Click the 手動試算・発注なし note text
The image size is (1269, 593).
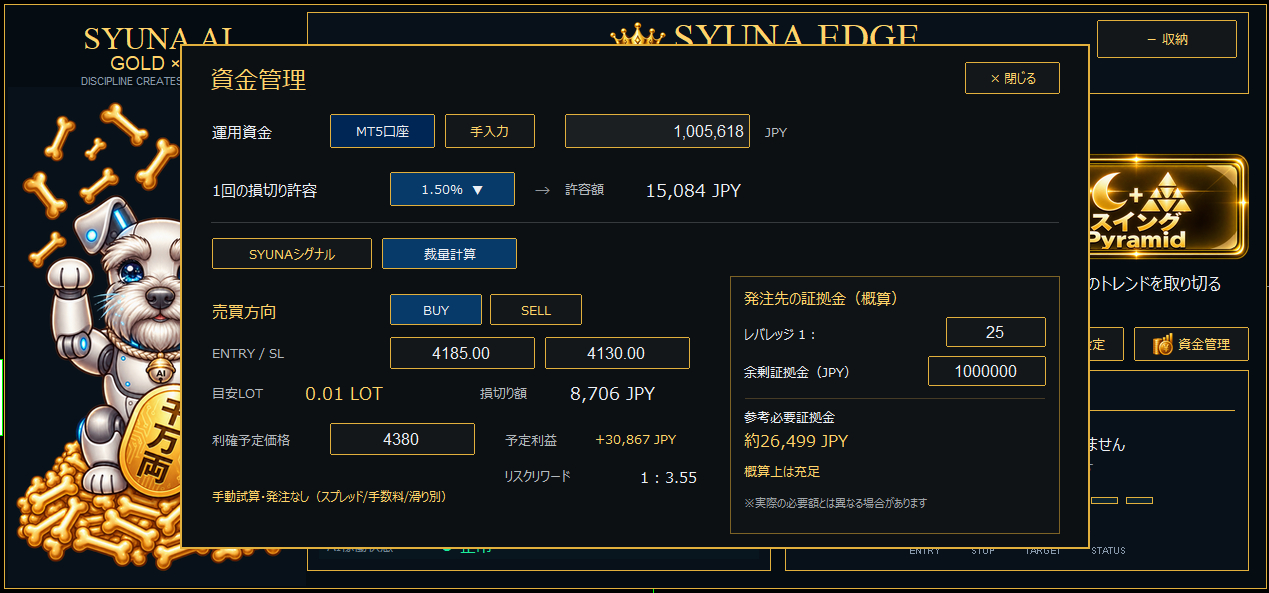click(x=329, y=496)
